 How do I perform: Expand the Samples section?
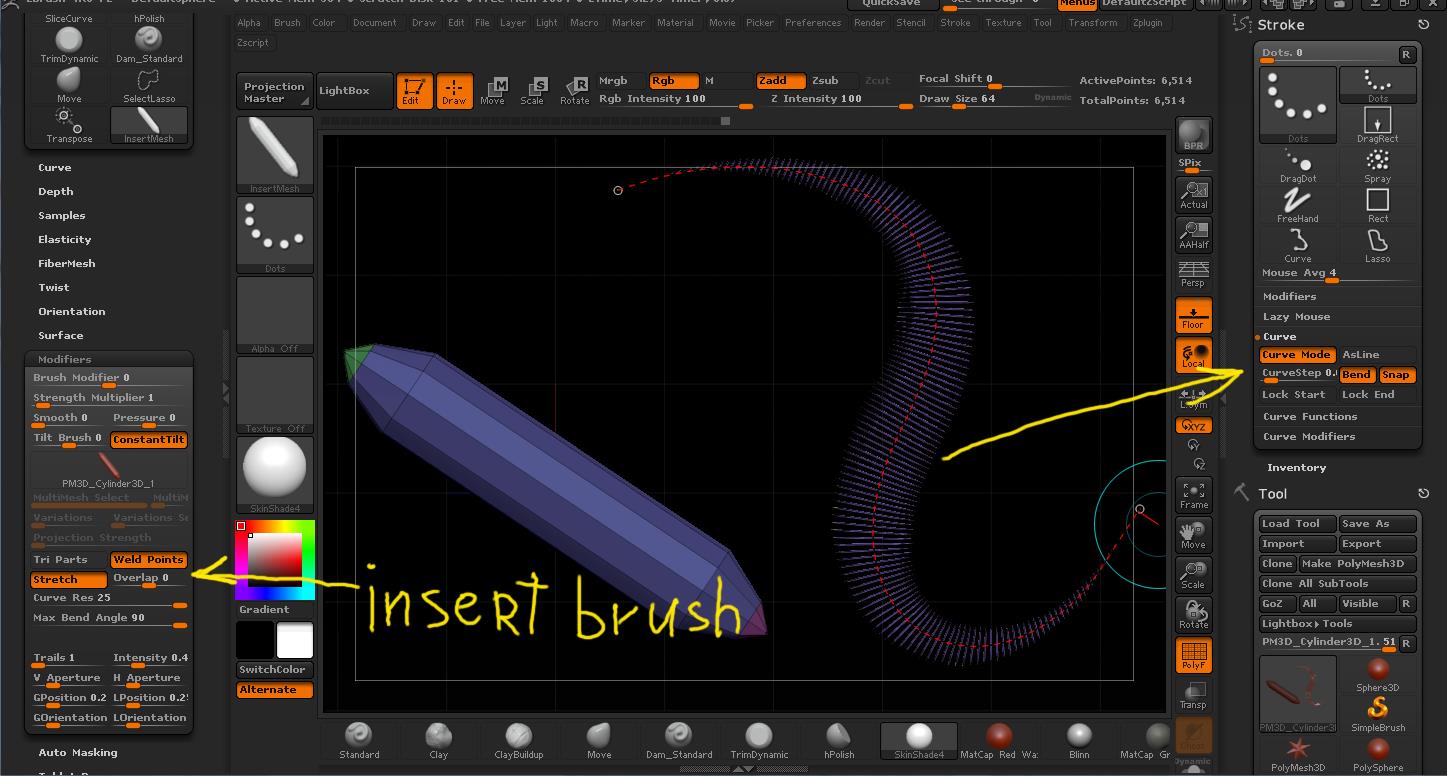coord(62,216)
